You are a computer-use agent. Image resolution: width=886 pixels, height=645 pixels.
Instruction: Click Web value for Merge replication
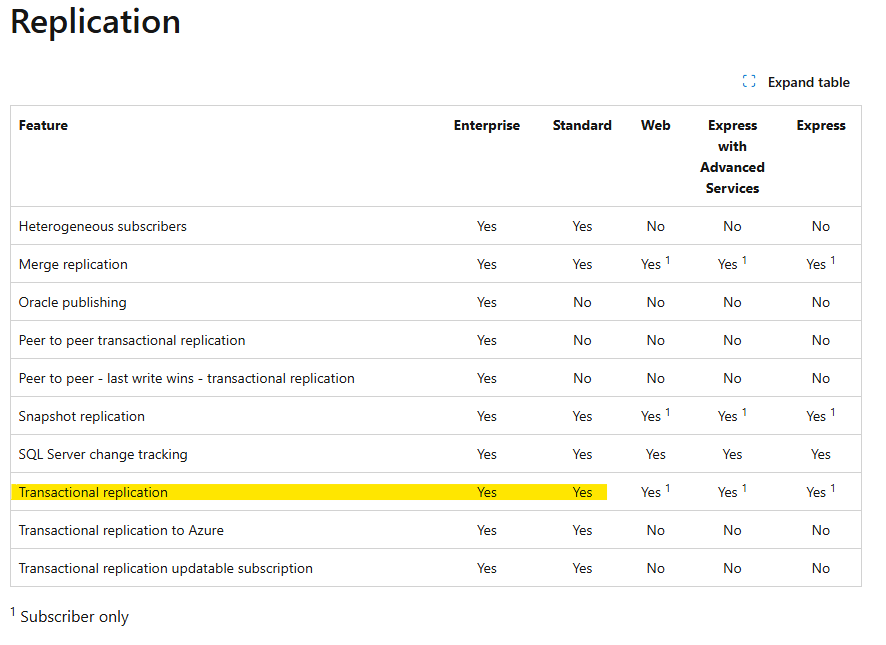click(x=655, y=263)
